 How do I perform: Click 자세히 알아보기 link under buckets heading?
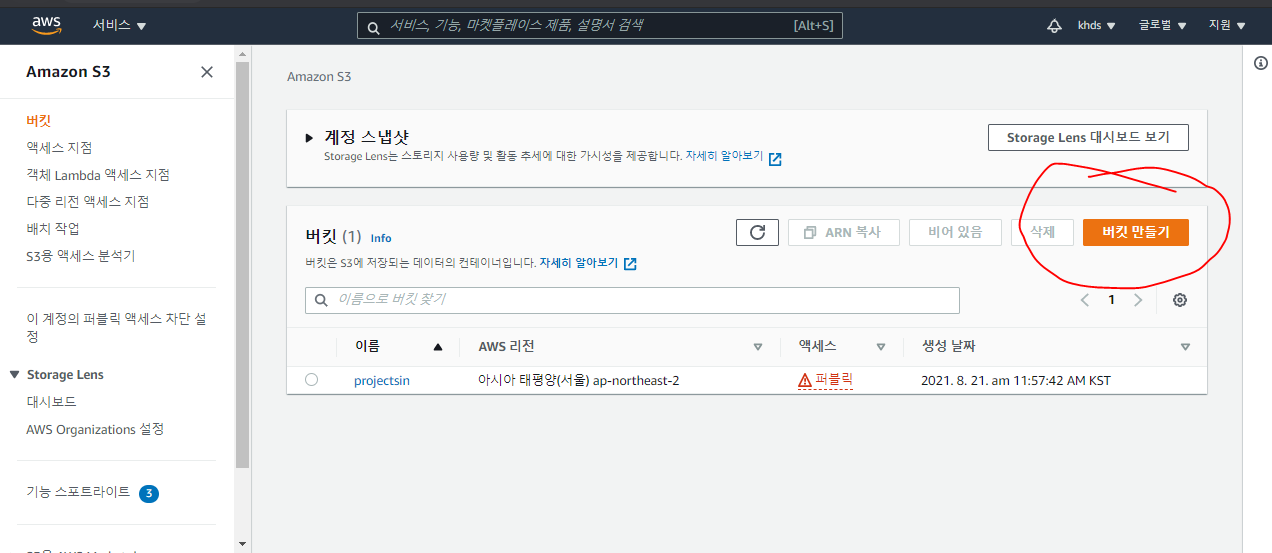pyautogui.click(x=578, y=263)
